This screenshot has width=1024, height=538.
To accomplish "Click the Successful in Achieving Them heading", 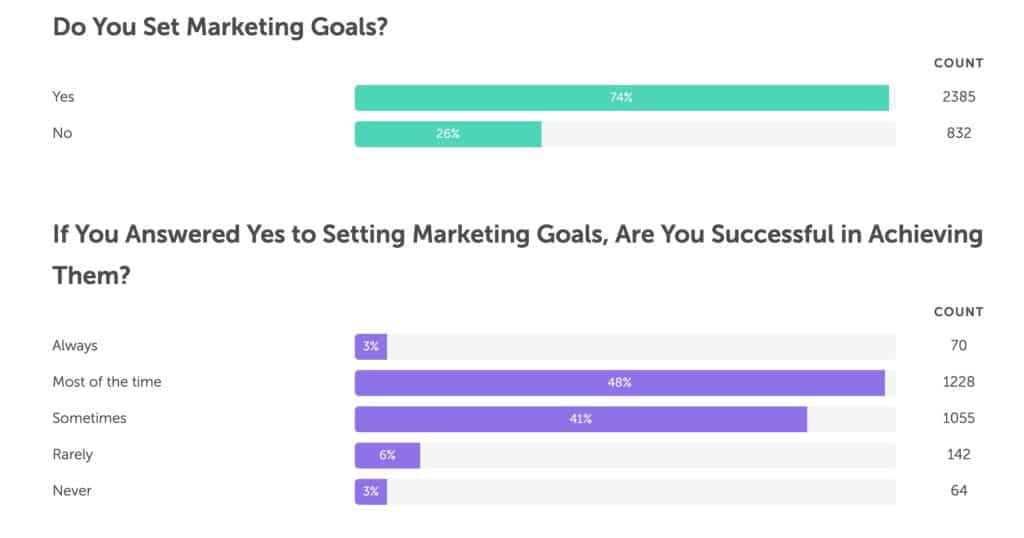I will tap(518, 255).
